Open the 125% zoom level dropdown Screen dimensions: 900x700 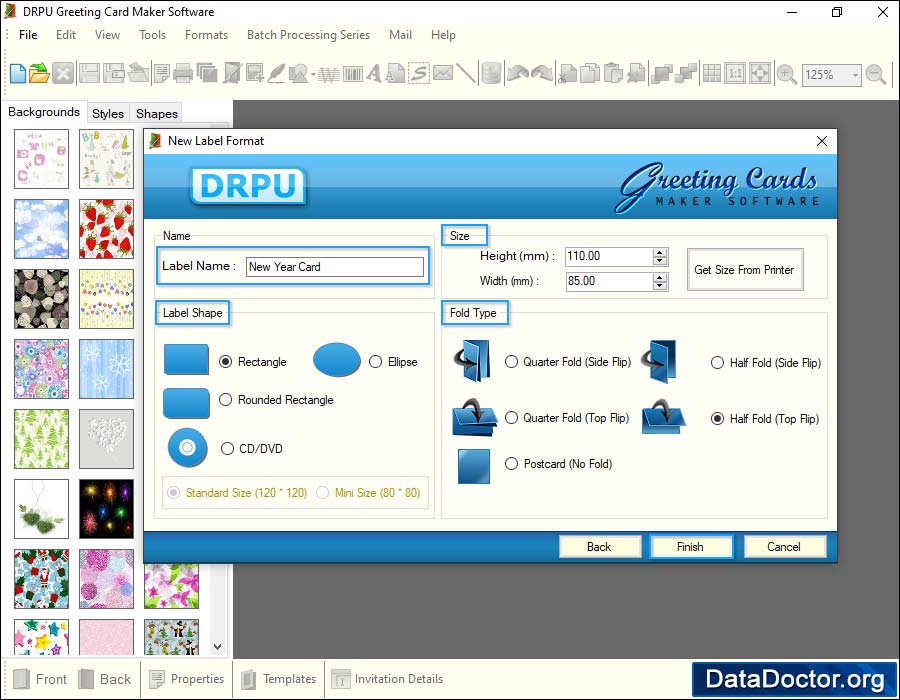[855, 75]
